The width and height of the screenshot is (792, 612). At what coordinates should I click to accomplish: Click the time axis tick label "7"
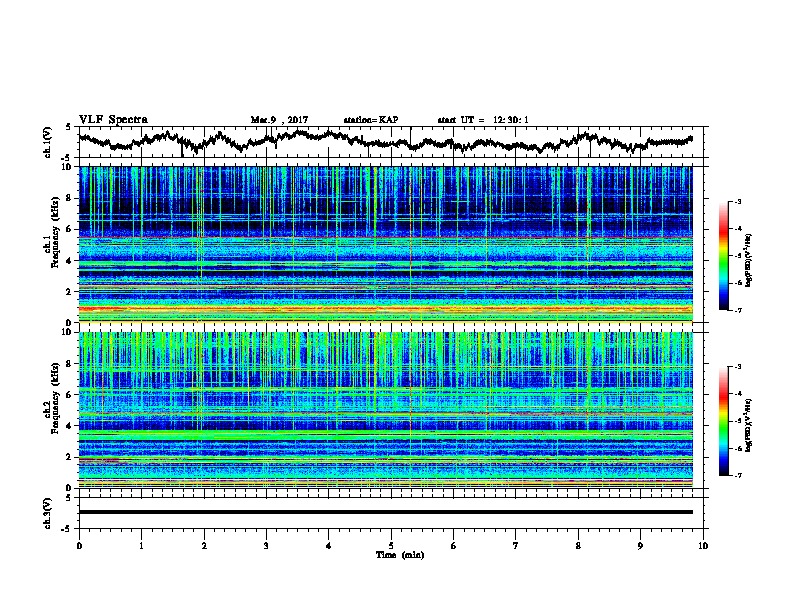point(516,546)
